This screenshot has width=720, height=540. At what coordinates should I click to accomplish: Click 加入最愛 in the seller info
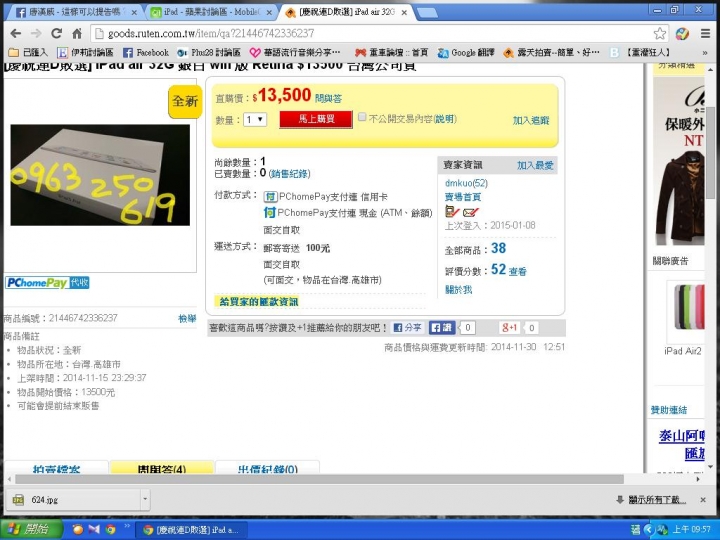pyautogui.click(x=535, y=165)
